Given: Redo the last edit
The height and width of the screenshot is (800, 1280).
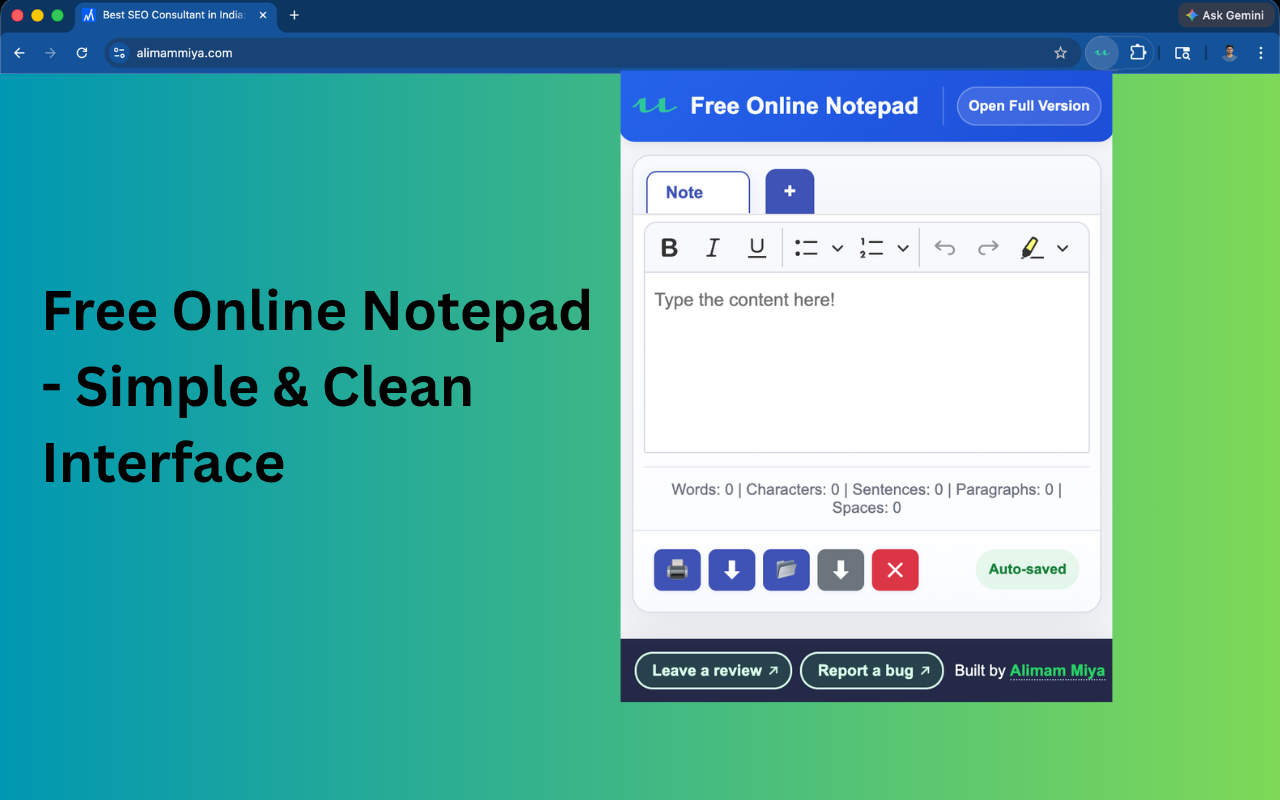Looking at the screenshot, I should point(988,248).
